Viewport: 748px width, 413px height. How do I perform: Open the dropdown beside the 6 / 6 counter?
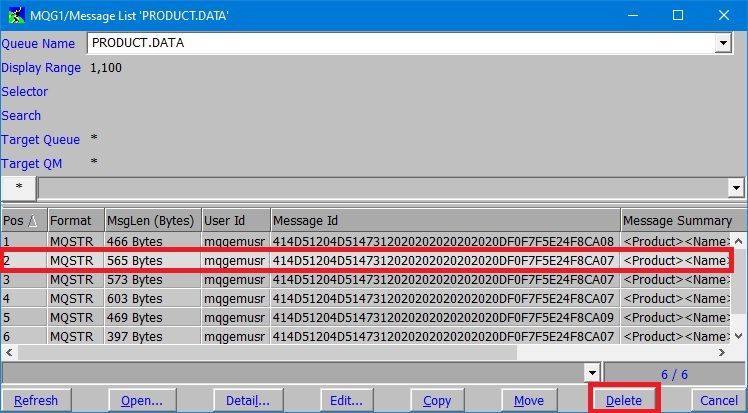[x=592, y=373]
